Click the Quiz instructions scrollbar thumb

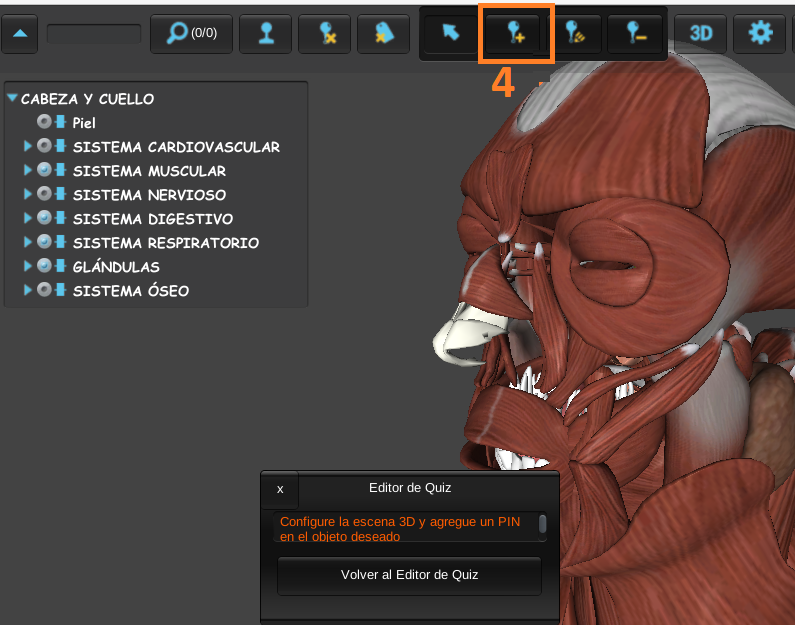tap(542, 524)
